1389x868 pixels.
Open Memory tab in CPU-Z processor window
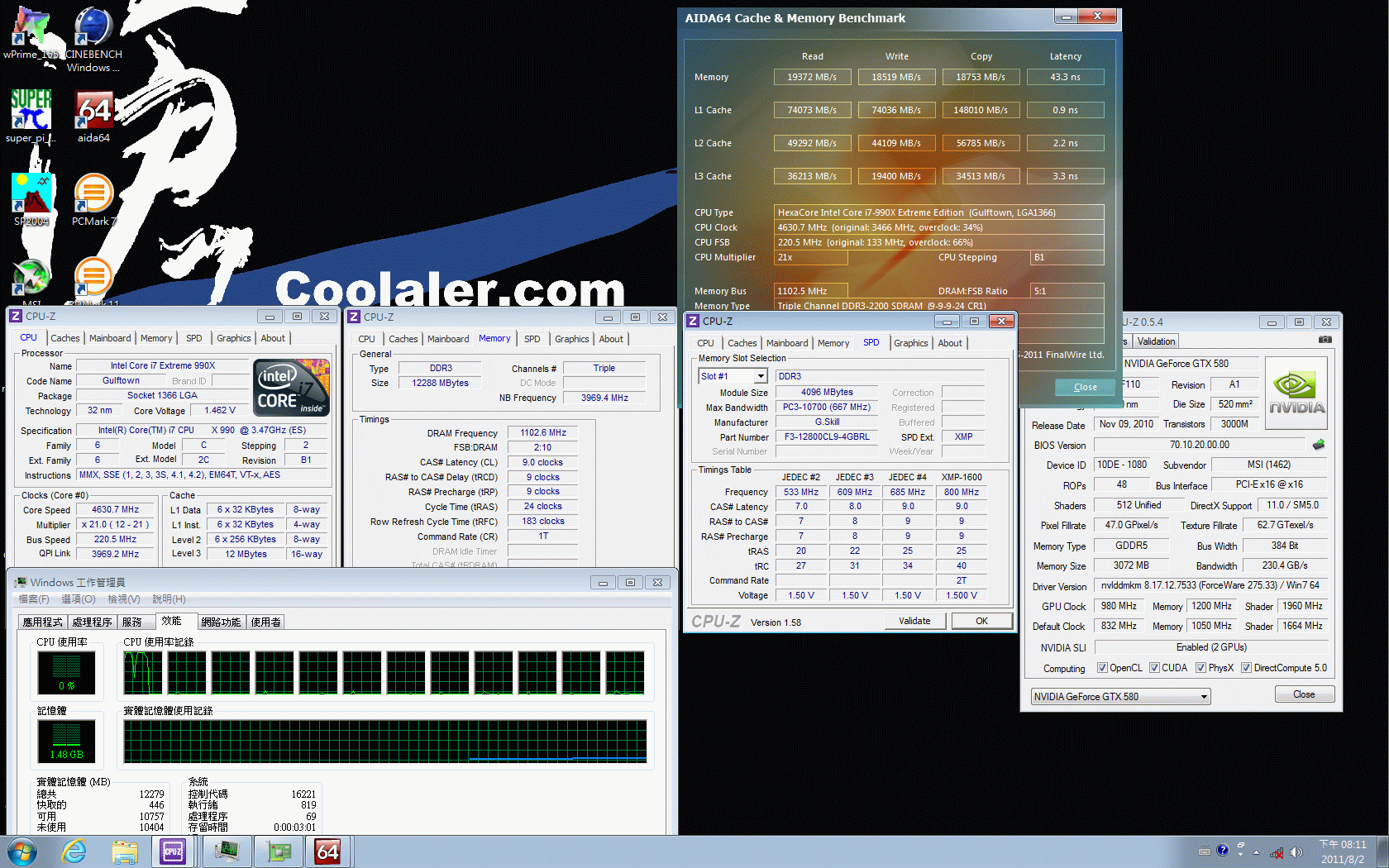point(156,338)
